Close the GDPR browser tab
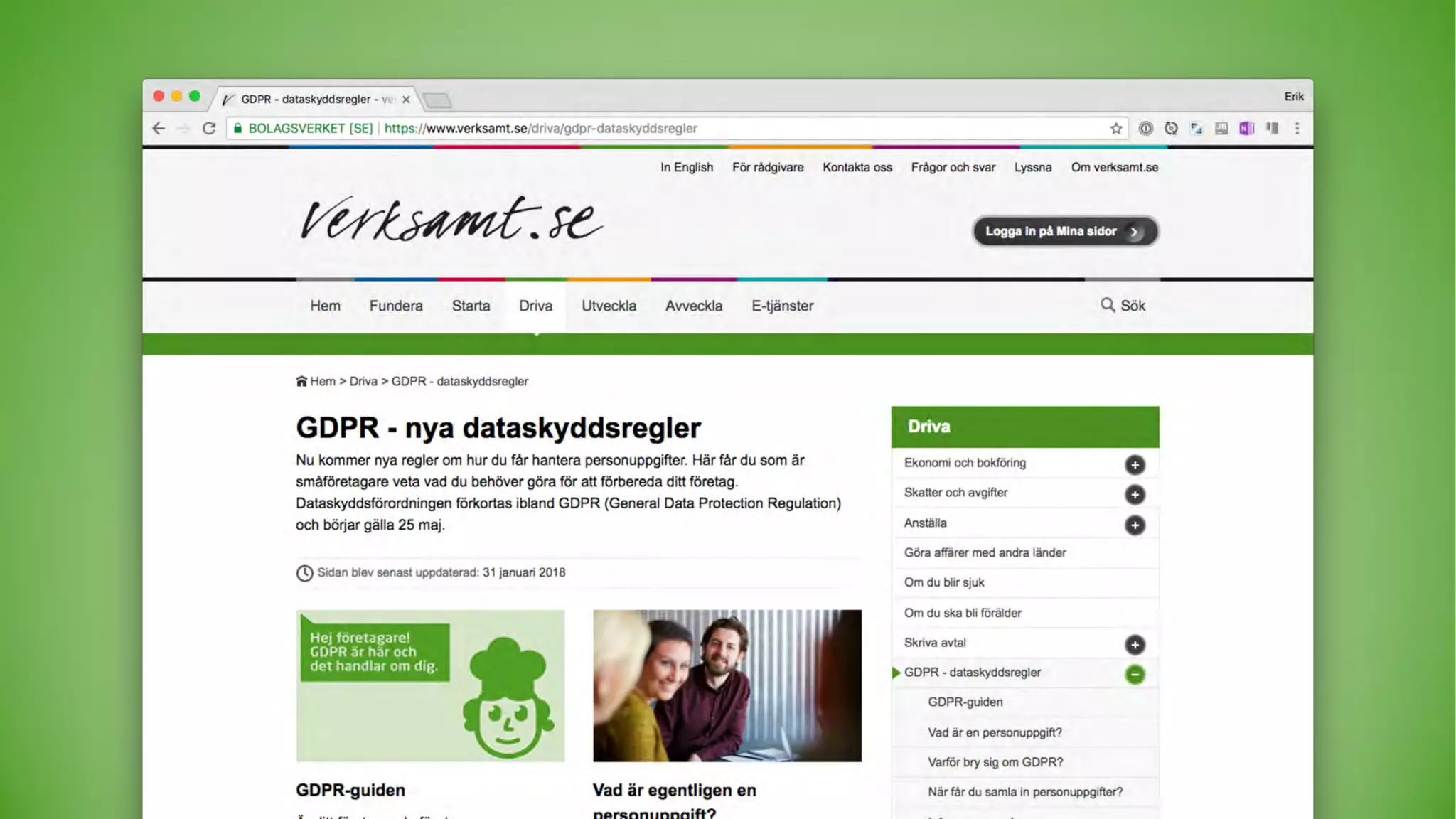The height and width of the screenshot is (819, 1456). click(406, 100)
